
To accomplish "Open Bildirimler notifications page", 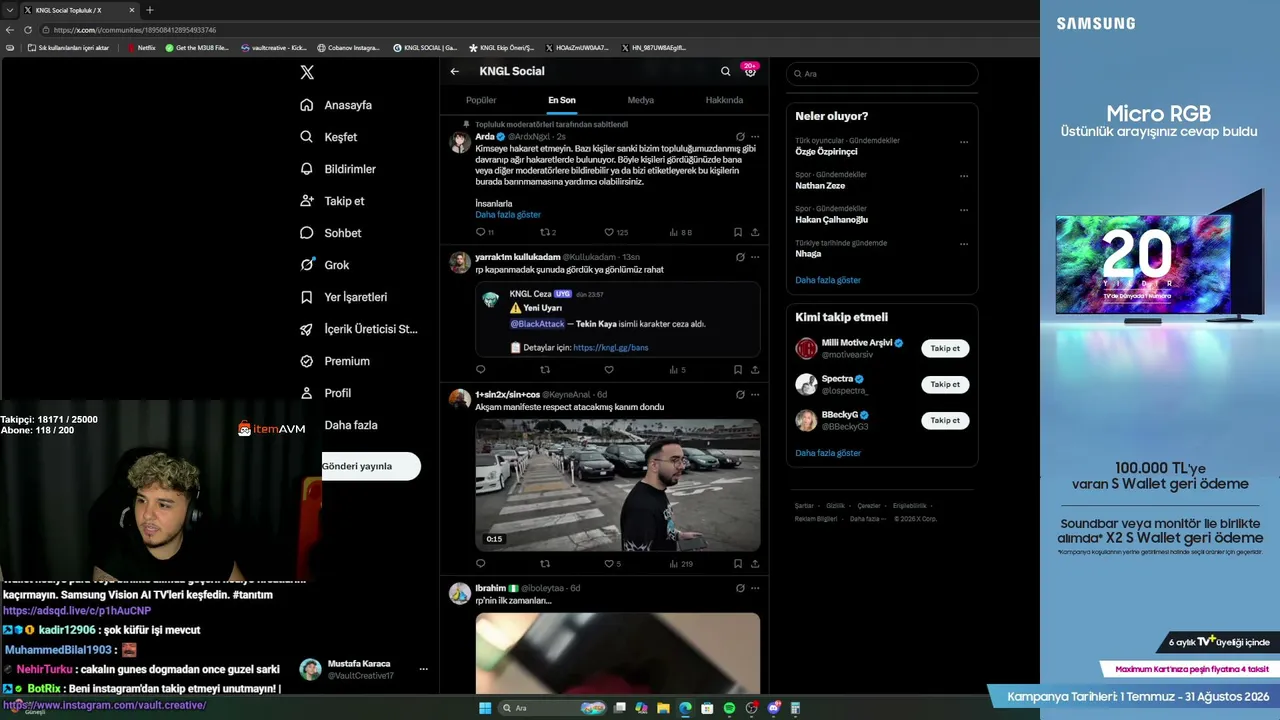I will point(338,169).
